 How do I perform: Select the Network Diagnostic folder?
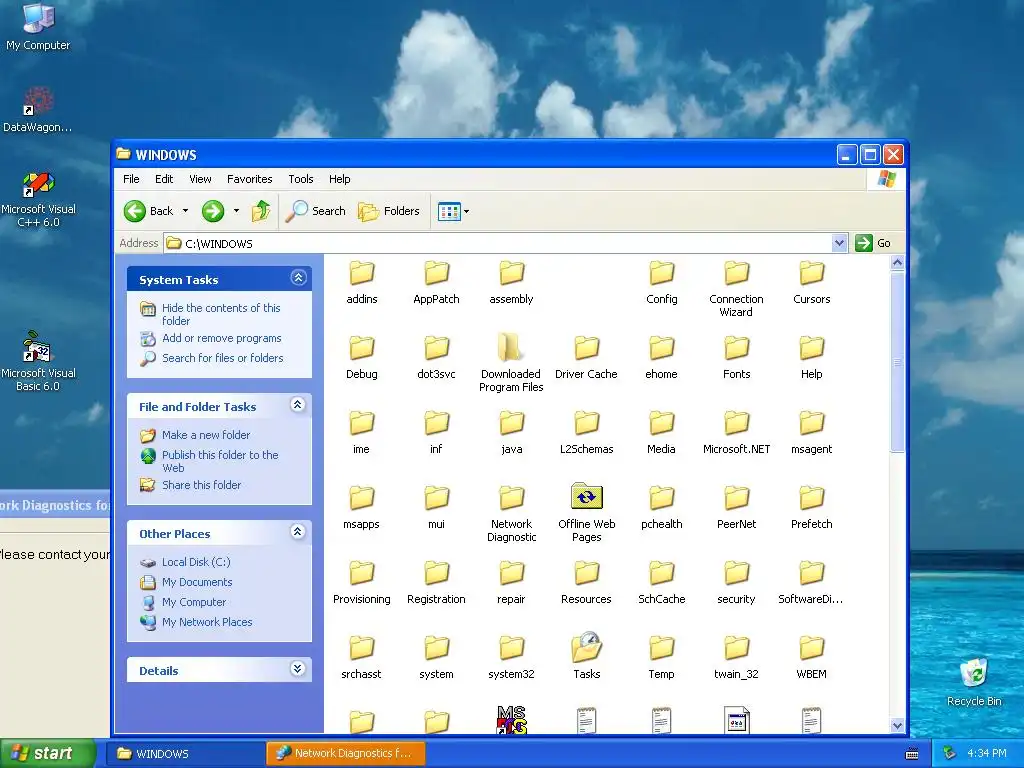tap(511, 513)
